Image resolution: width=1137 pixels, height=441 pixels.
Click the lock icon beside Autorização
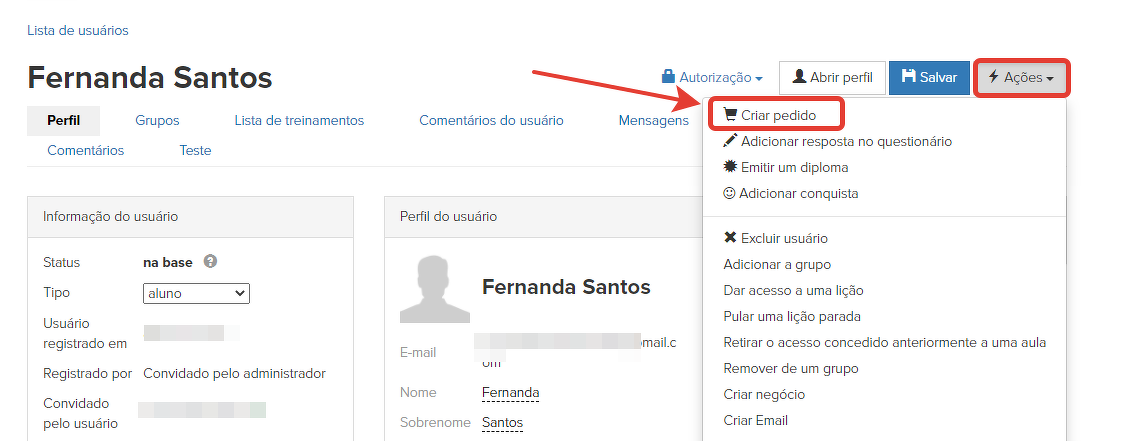pos(668,77)
